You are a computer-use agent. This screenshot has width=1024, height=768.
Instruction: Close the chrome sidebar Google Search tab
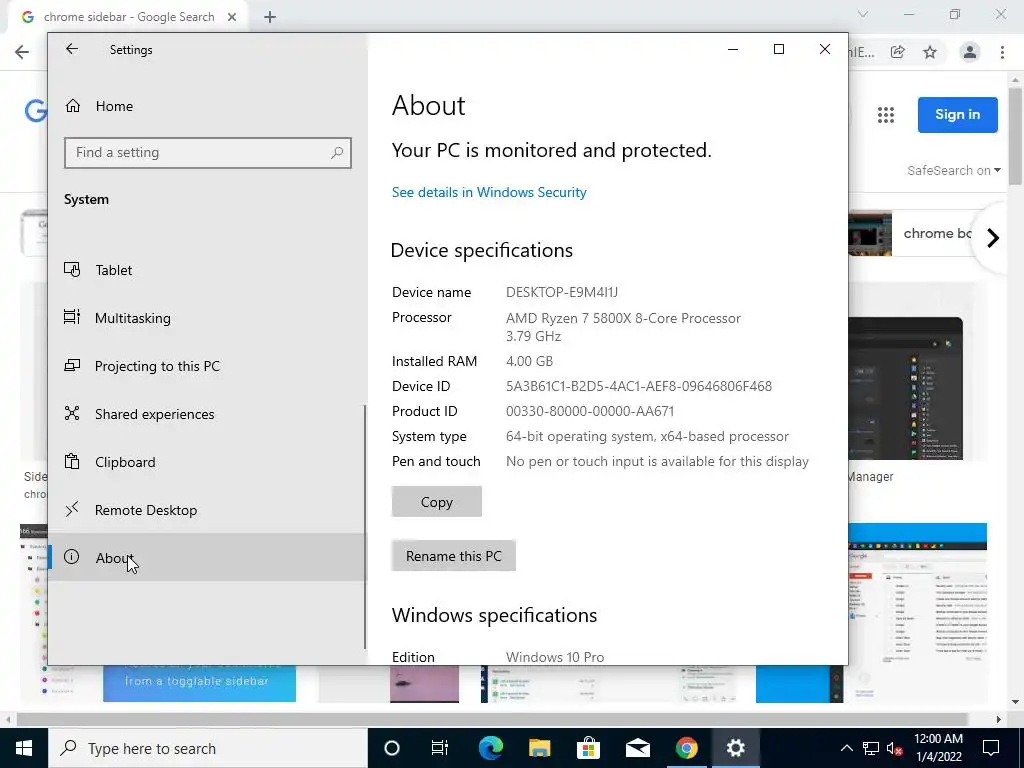[x=232, y=17]
